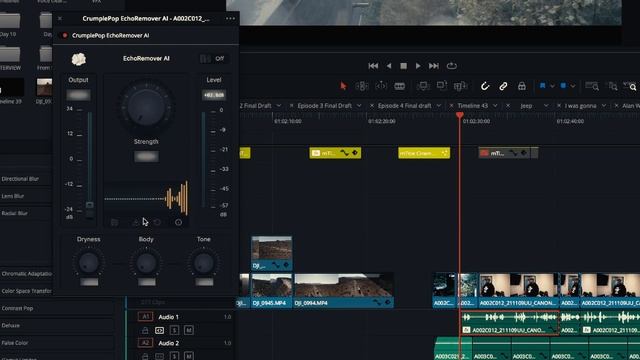Click the Overwrite Clip toolbar icon
Viewport: 640px width, 360px height.
tap(442, 86)
